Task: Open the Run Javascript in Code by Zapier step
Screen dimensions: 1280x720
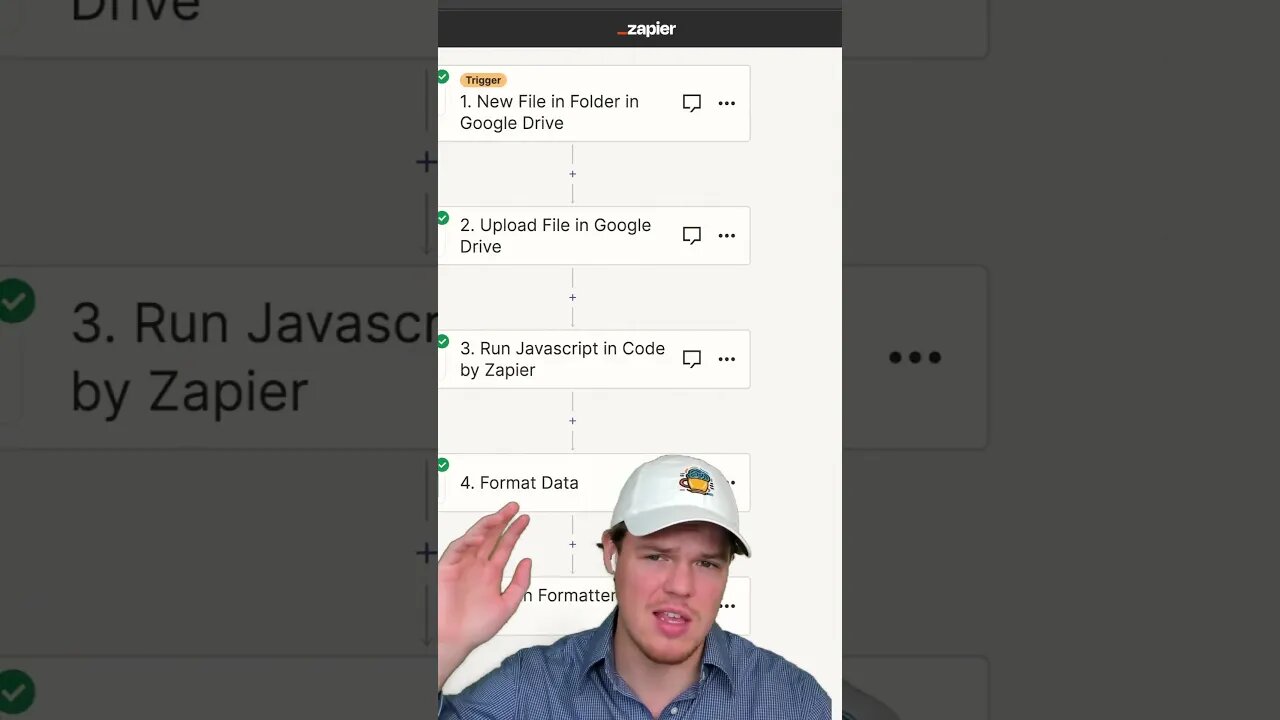Action: pyautogui.click(x=594, y=359)
